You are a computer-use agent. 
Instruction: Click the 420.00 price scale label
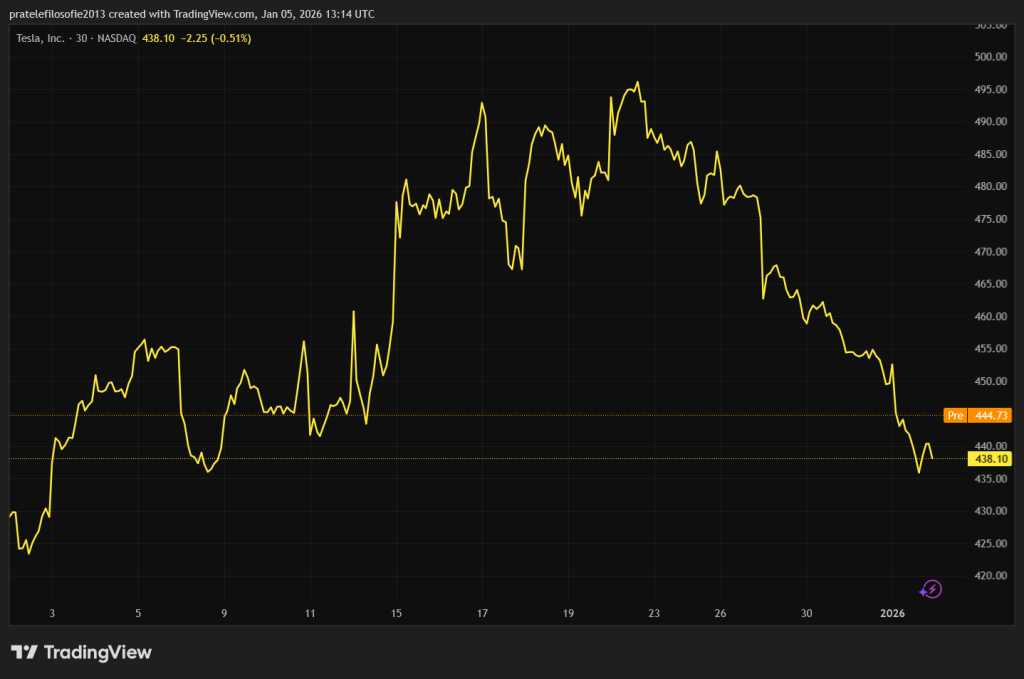coord(989,576)
